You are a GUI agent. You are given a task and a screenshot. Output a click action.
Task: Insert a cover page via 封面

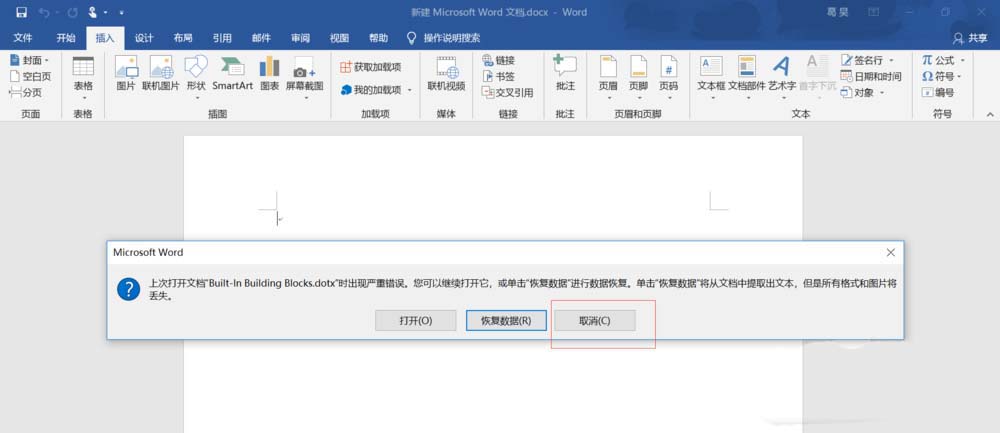[x=29, y=60]
